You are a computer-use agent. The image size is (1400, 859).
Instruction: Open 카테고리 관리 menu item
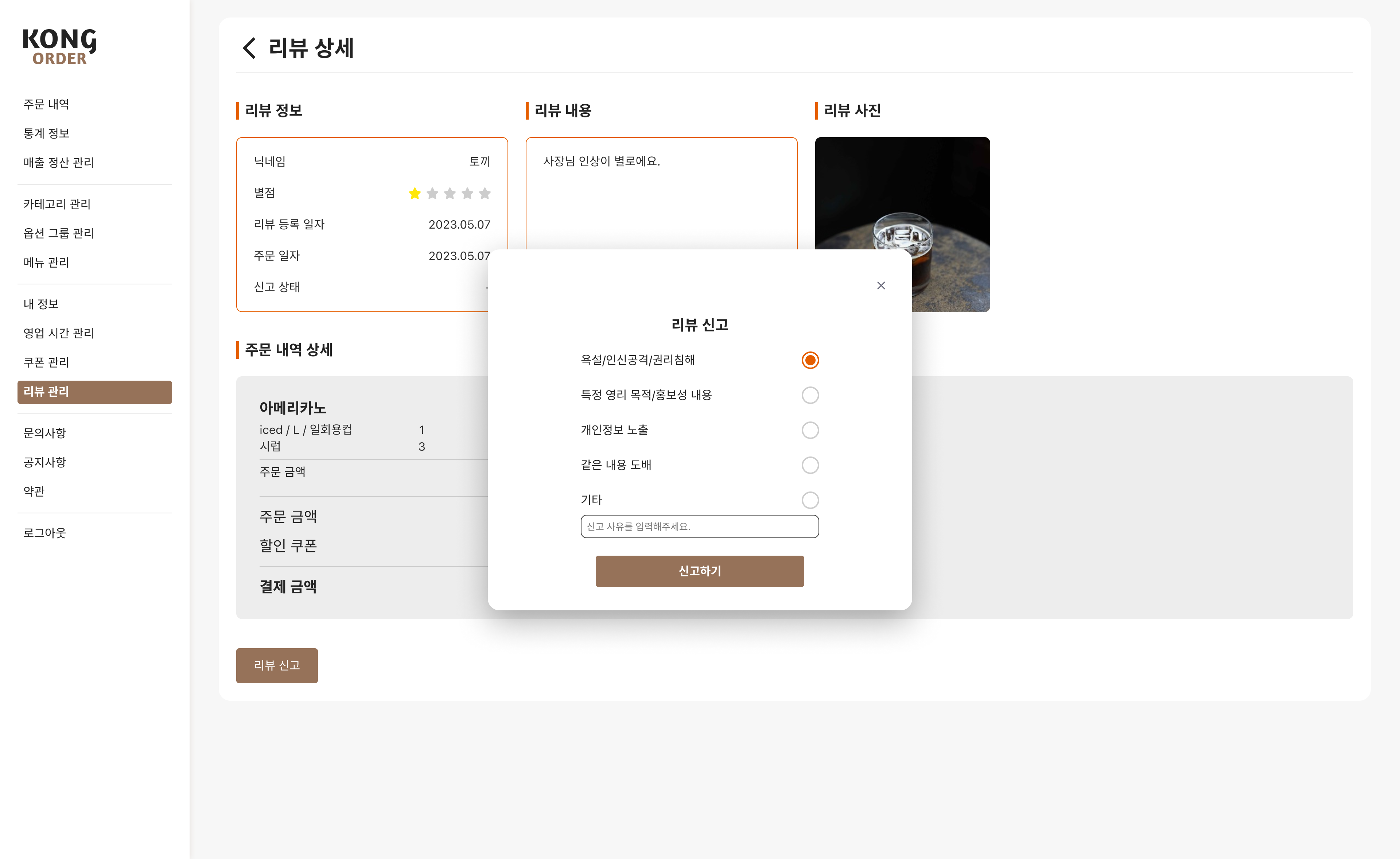[x=57, y=204]
